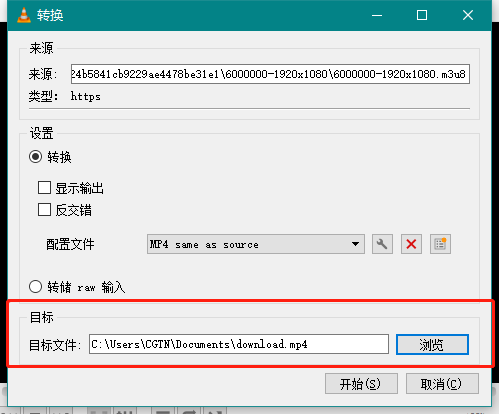The width and height of the screenshot is (499, 414).
Task: Minimize the 转换 dialog window
Action: click(377, 15)
